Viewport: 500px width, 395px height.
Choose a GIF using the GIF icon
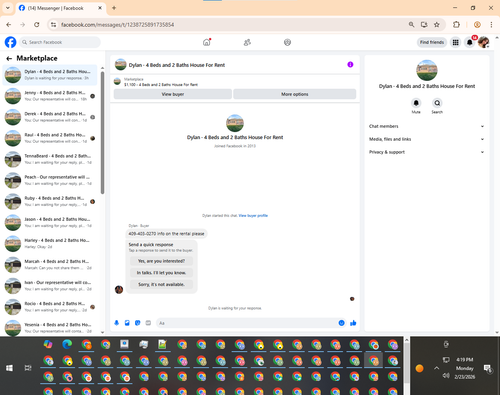pyautogui.click(x=148, y=323)
